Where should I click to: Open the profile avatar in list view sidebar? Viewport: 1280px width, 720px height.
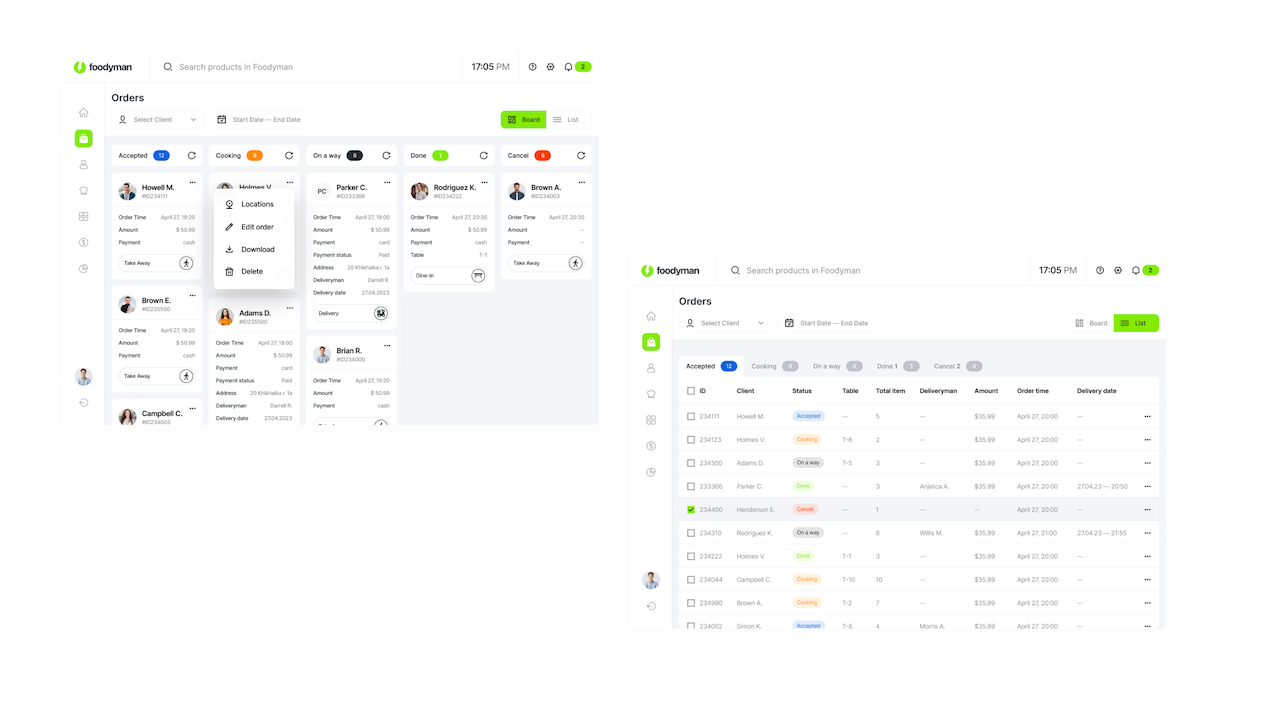coord(651,580)
